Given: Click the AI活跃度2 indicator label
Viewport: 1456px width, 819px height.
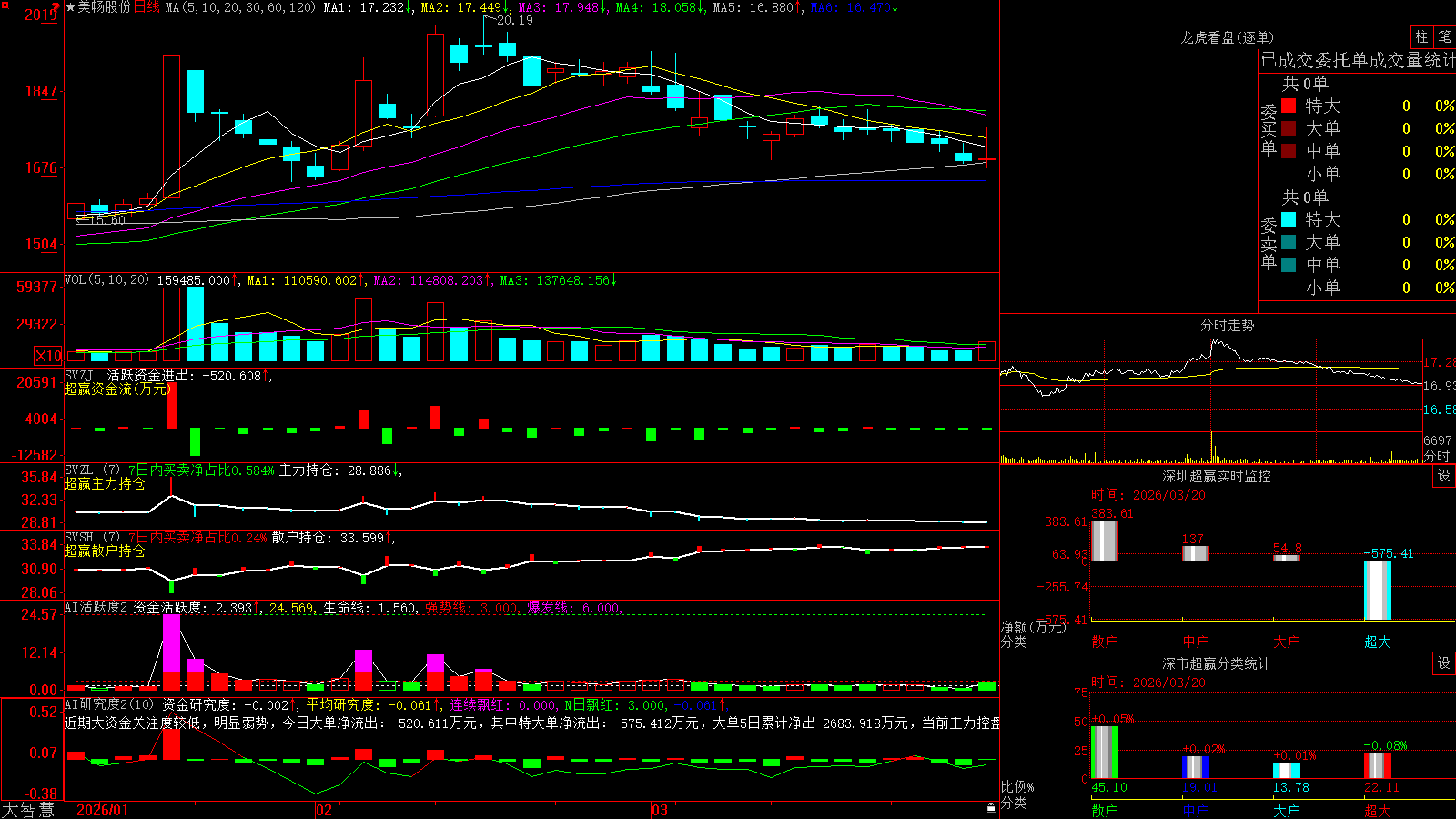Looking at the screenshot, I should point(96,607).
